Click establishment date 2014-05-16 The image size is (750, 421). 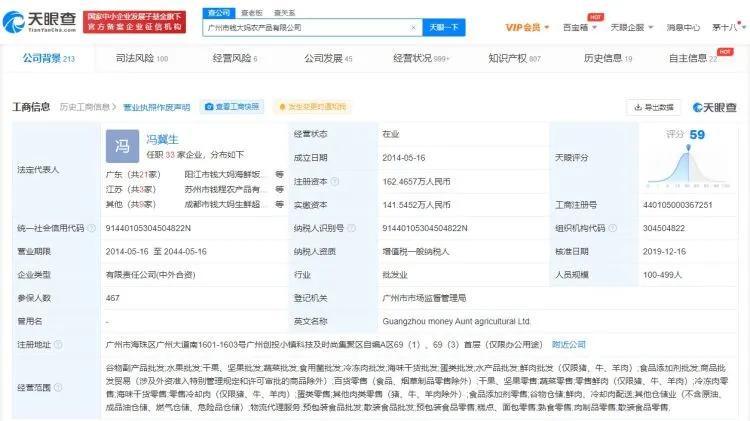click(404, 158)
